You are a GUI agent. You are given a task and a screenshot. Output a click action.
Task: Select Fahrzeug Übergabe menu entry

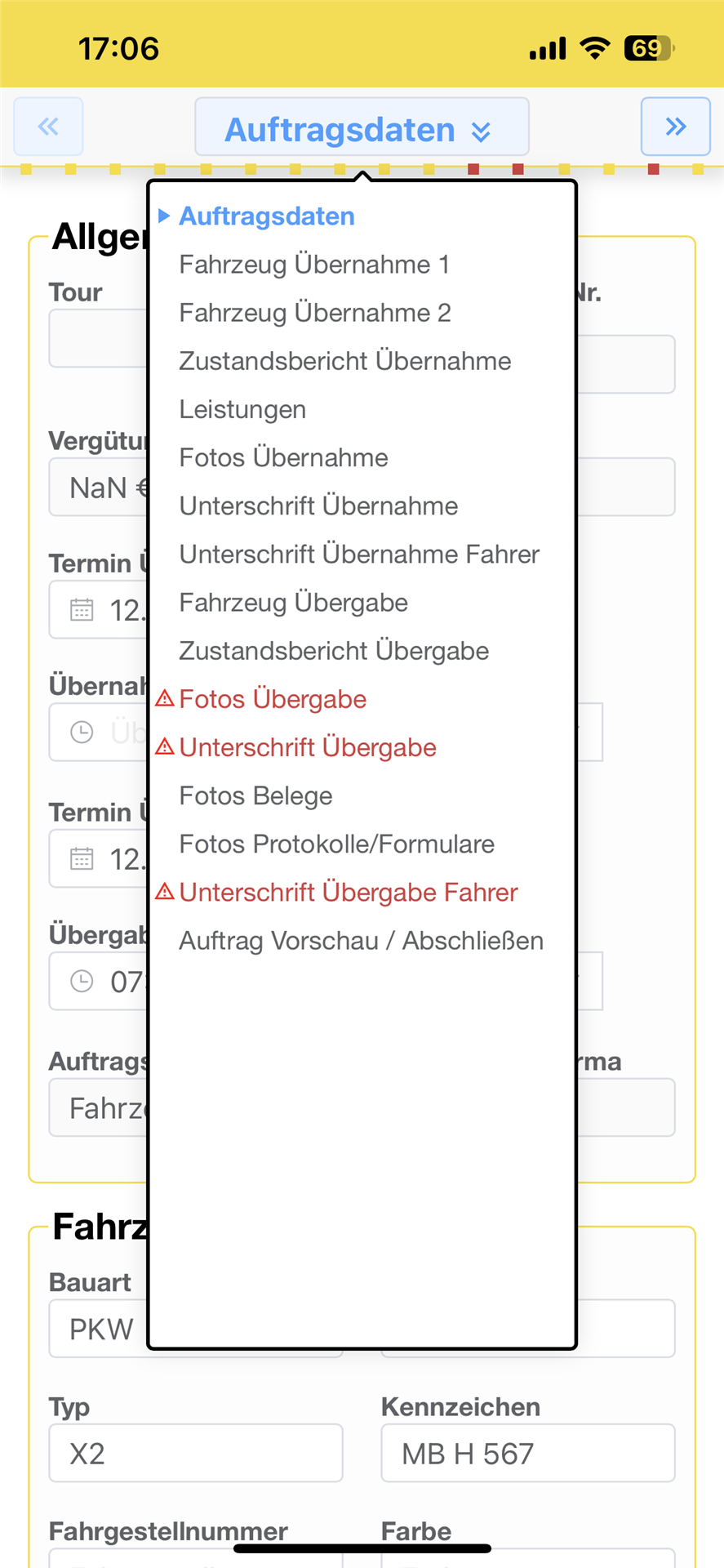tap(293, 603)
